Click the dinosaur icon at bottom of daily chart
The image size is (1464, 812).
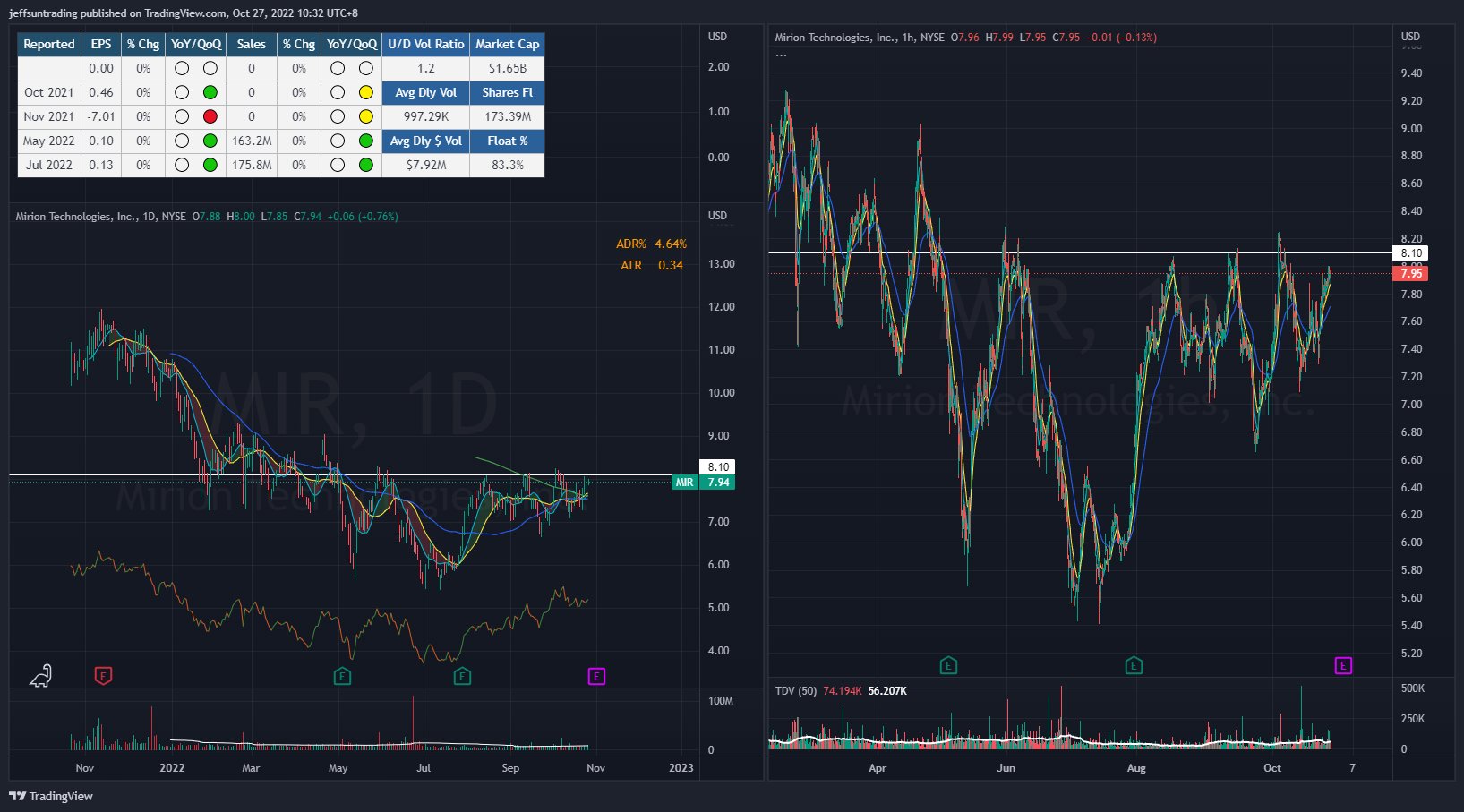tap(41, 676)
